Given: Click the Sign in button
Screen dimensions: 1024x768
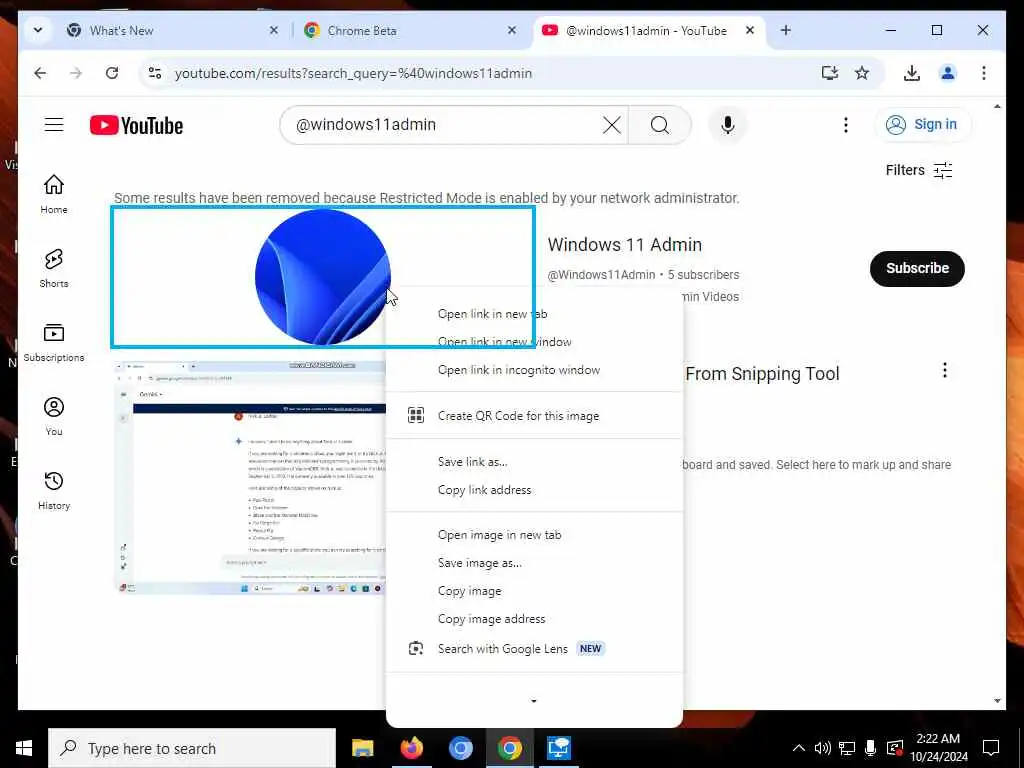Looking at the screenshot, I should tap(923, 125).
